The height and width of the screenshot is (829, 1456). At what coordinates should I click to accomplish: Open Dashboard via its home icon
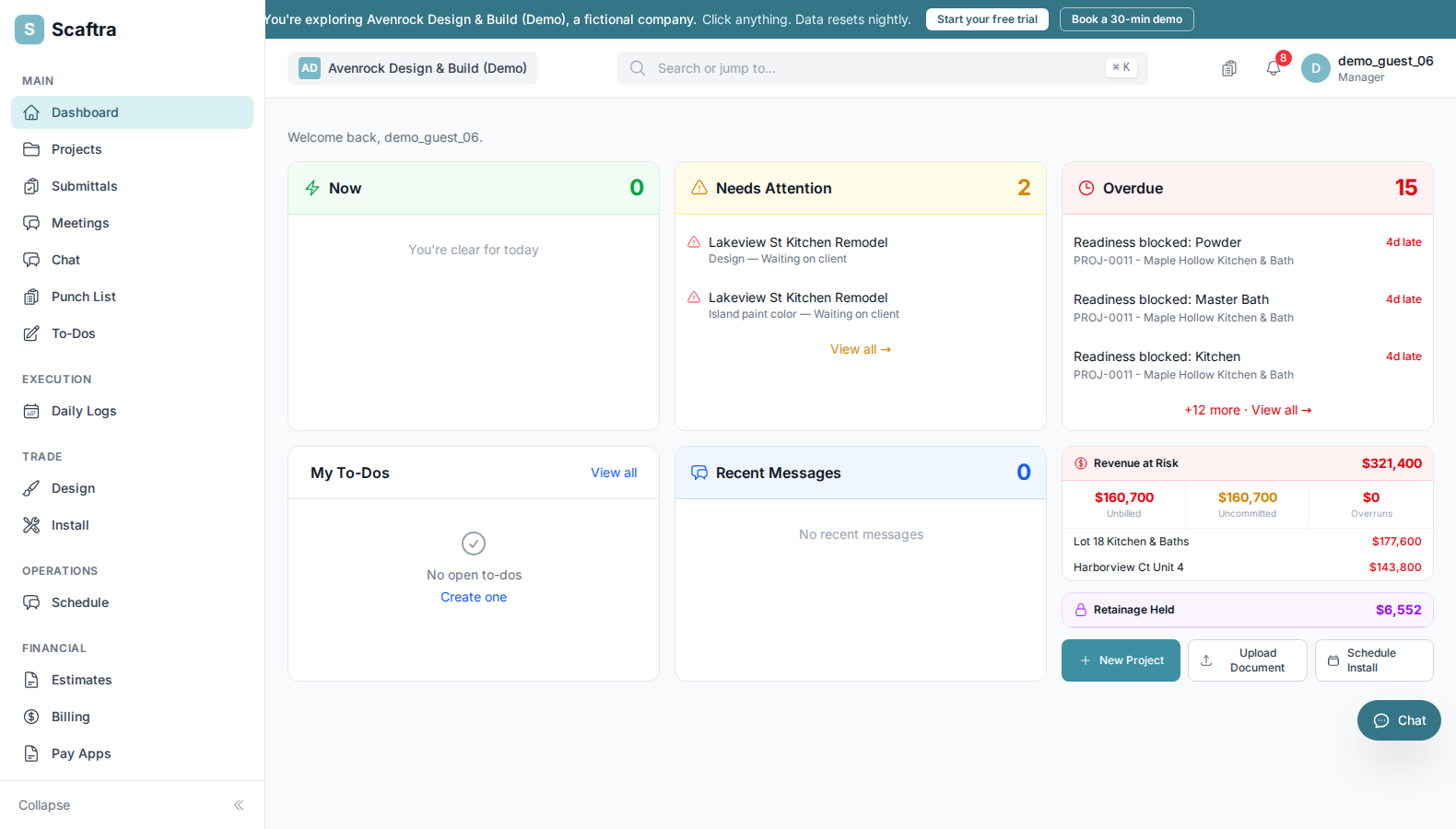pyautogui.click(x=31, y=112)
